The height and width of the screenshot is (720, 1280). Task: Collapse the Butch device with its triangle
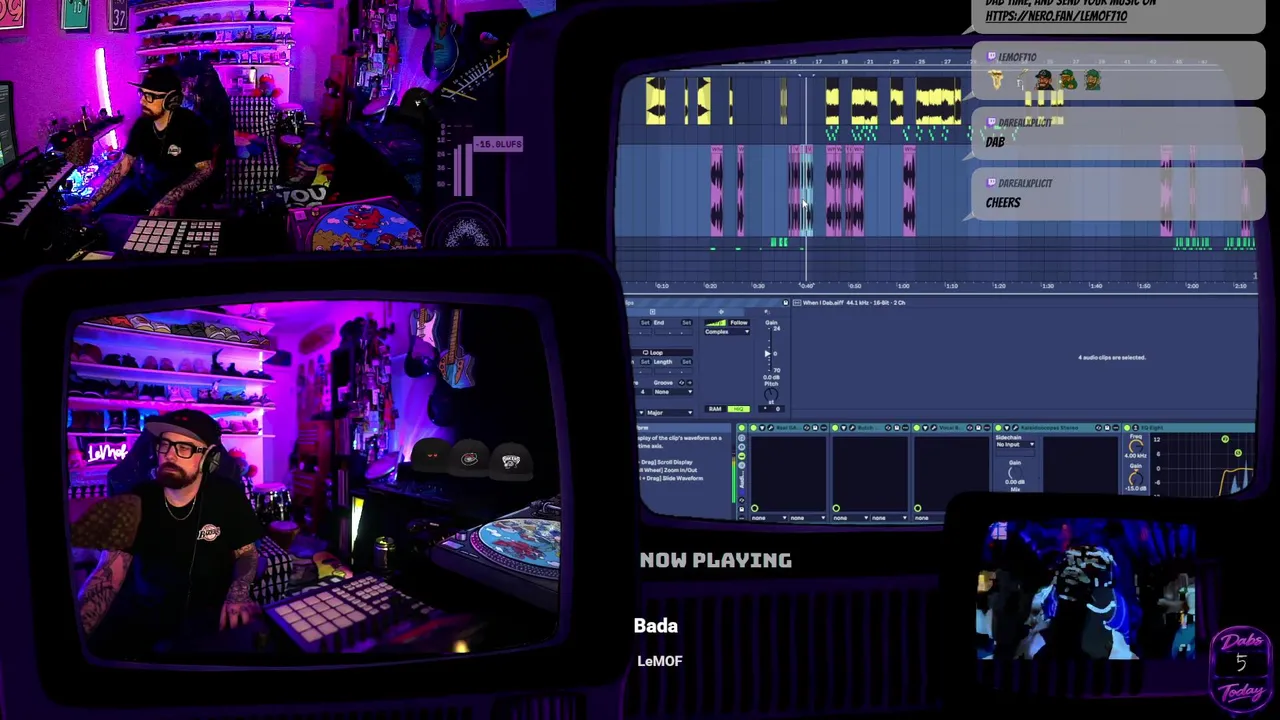(843, 428)
